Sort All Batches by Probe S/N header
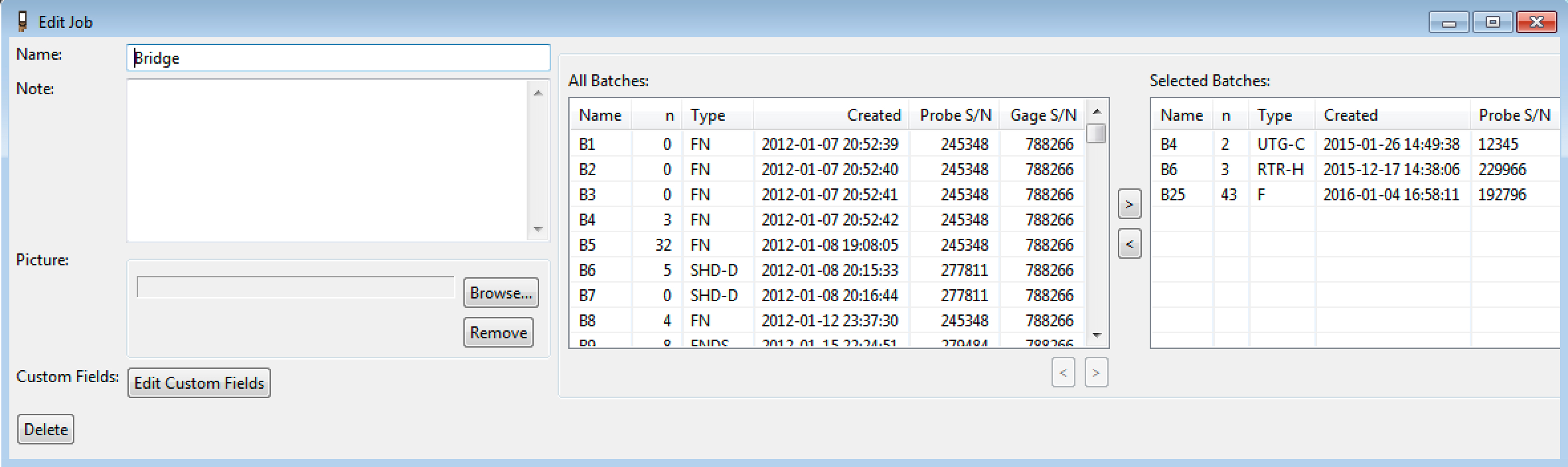 click(955, 115)
